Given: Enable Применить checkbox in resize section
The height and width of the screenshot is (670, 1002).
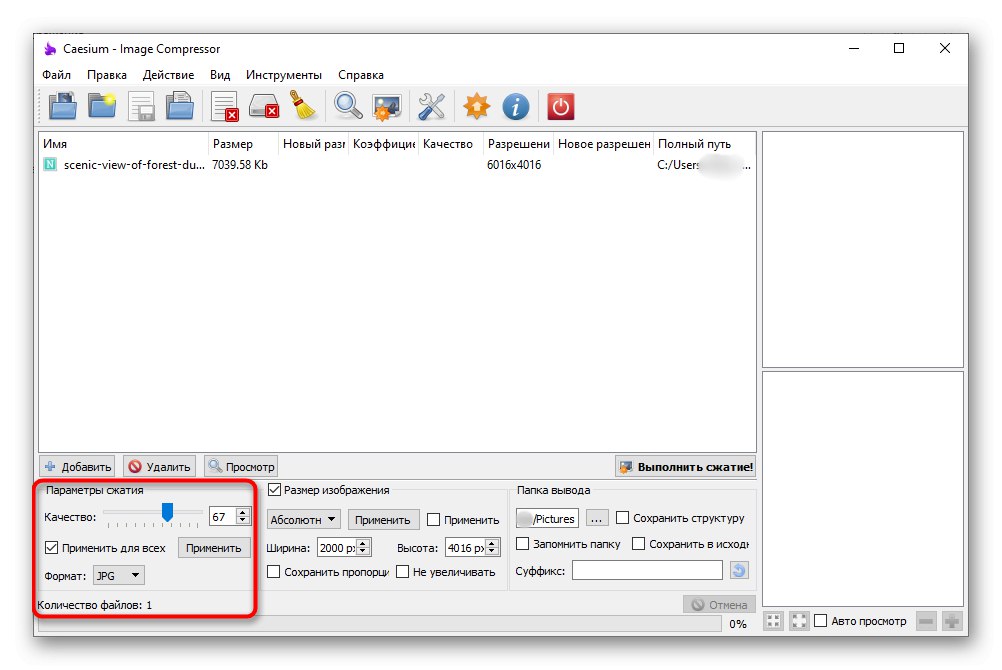Looking at the screenshot, I should (x=433, y=520).
